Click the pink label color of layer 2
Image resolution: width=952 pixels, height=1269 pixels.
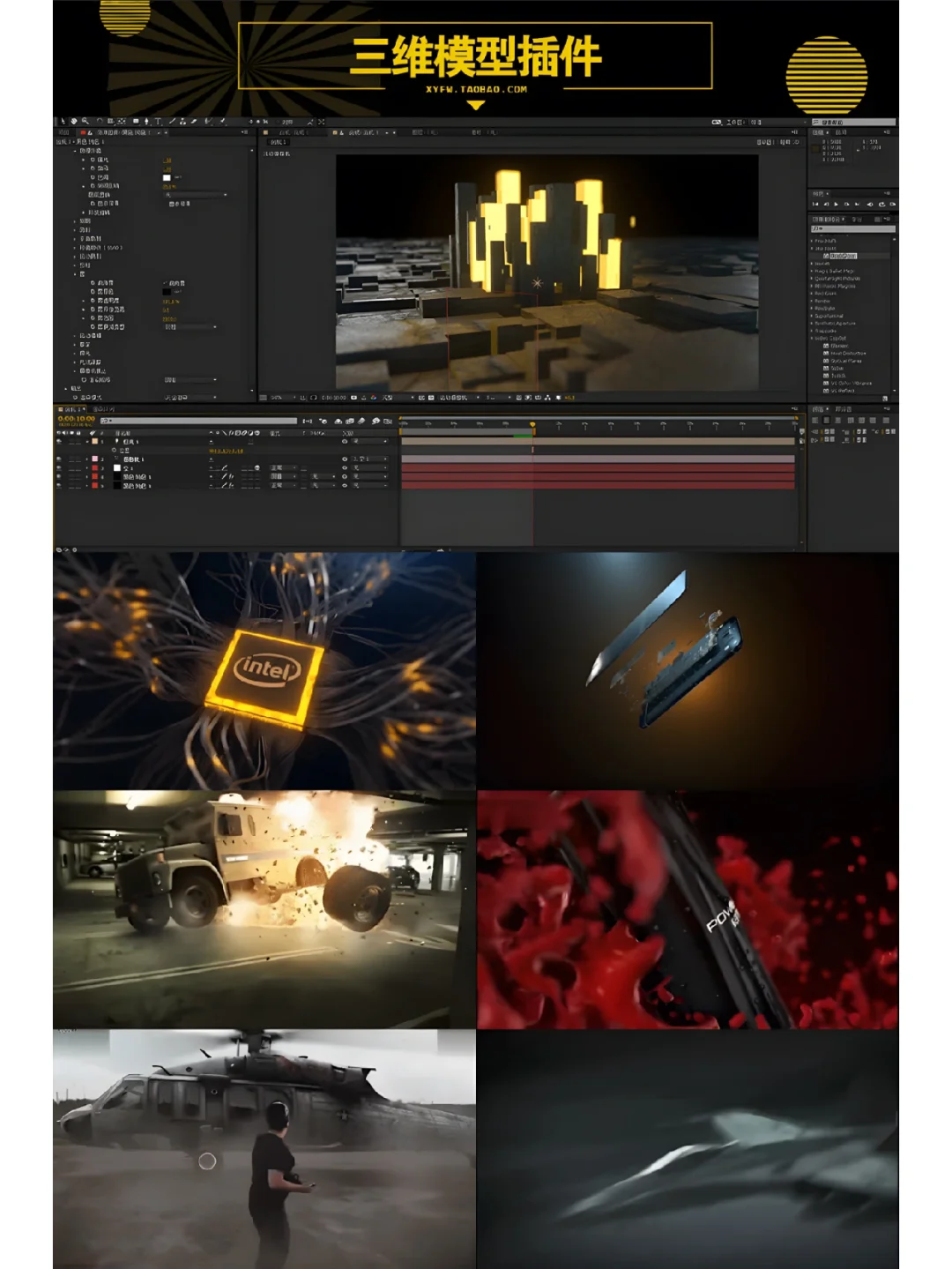[94, 459]
